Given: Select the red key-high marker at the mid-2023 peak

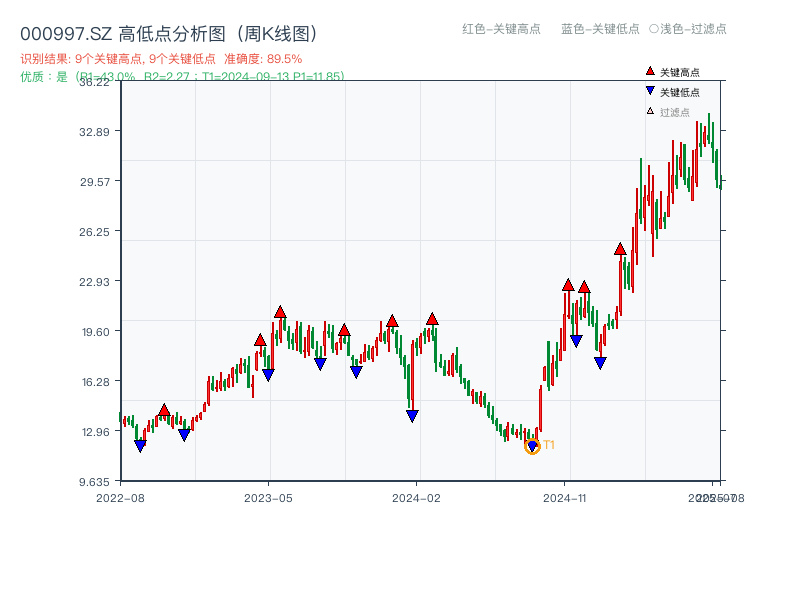Looking at the screenshot, I should (x=280, y=312).
